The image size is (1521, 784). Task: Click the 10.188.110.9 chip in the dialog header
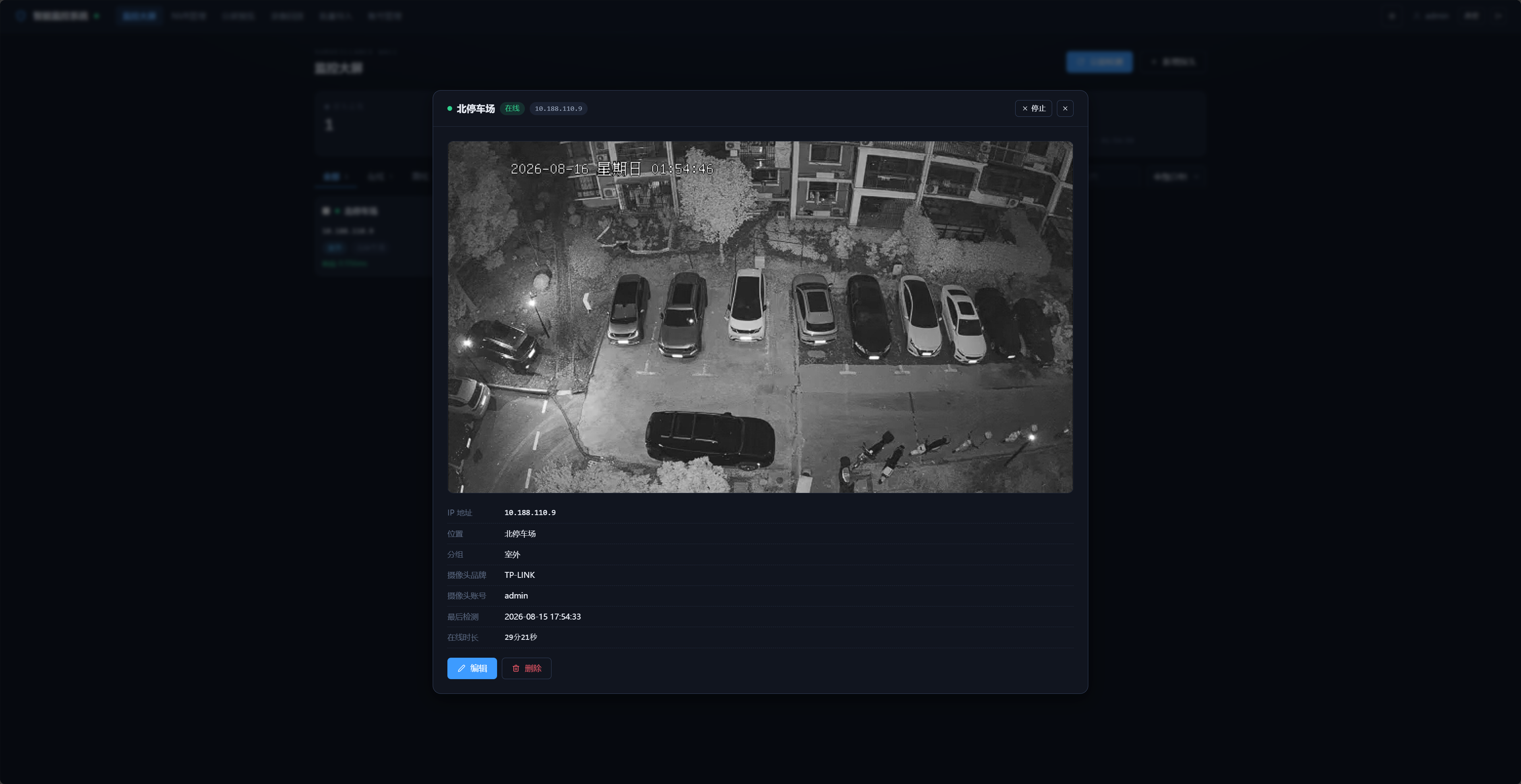[x=558, y=109]
